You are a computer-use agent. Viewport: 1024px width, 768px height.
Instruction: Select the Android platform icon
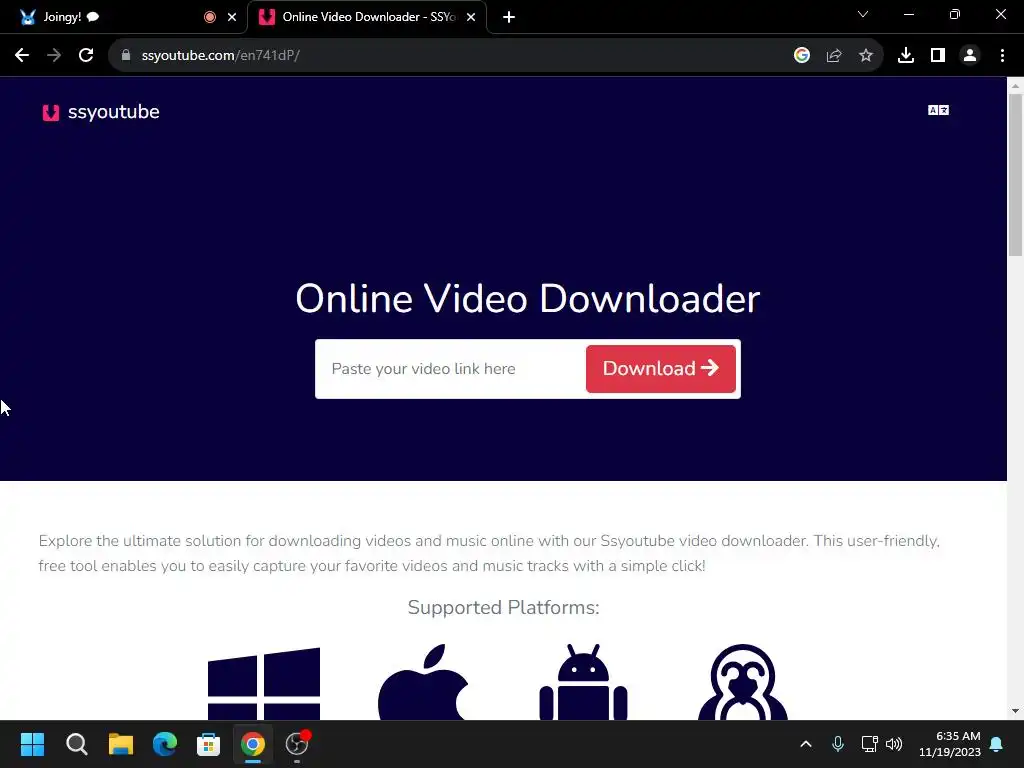(x=583, y=682)
